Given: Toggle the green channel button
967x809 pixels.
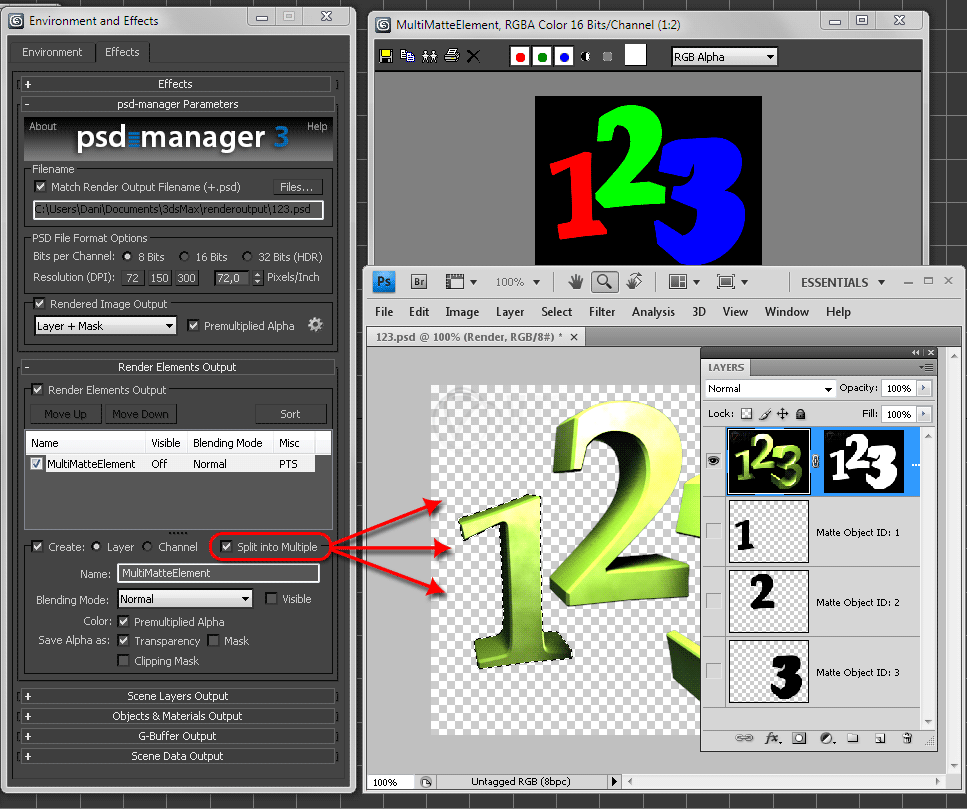Looking at the screenshot, I should click(x=542, y=57).
